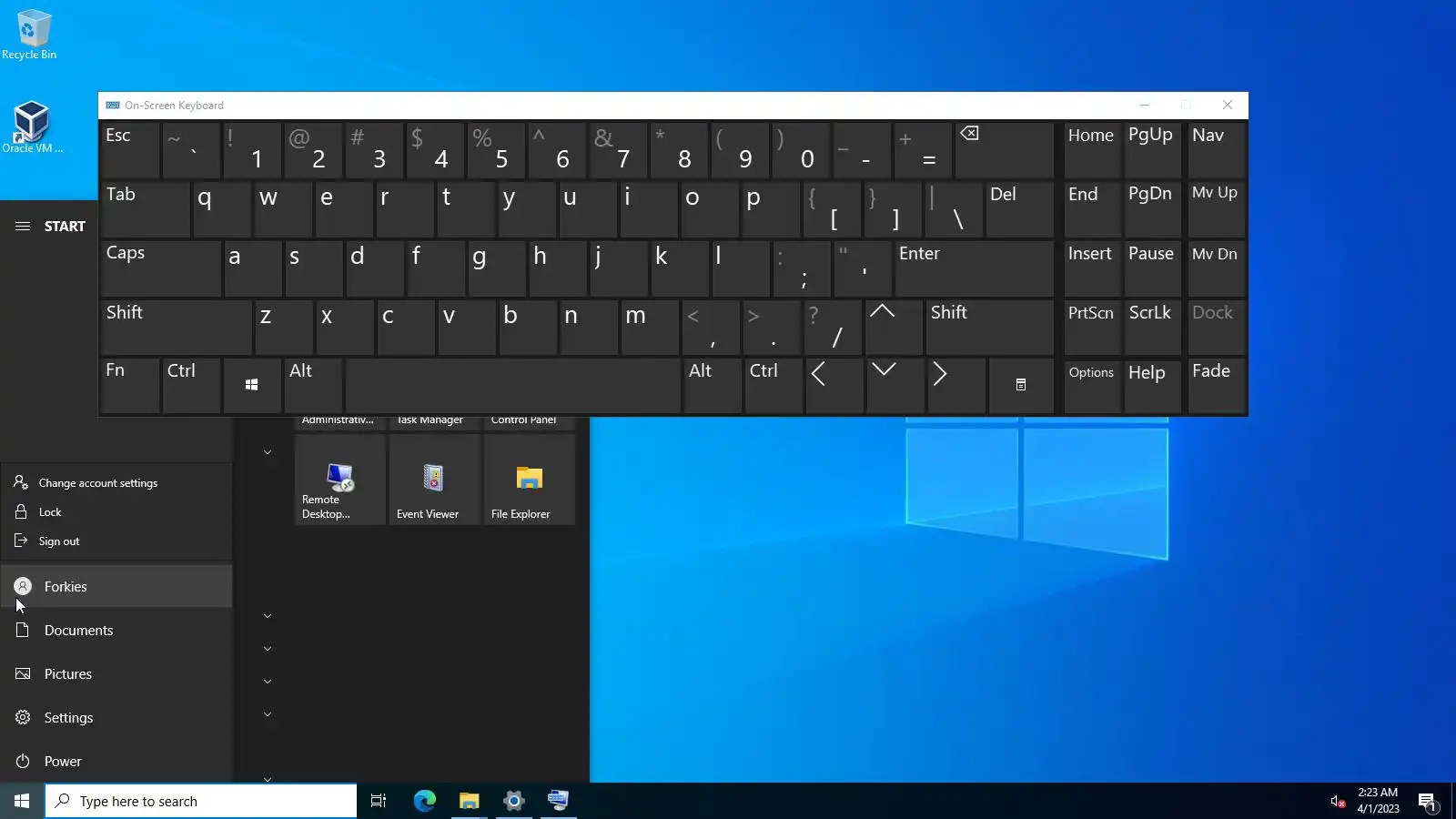Tap the left arrow key on the keyboard
The image size is (1456, 819).
point(833,385)
